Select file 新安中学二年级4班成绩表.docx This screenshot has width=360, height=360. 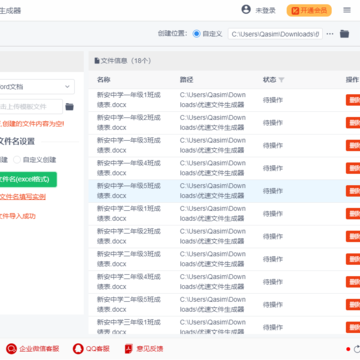click(x=129, y=282)
